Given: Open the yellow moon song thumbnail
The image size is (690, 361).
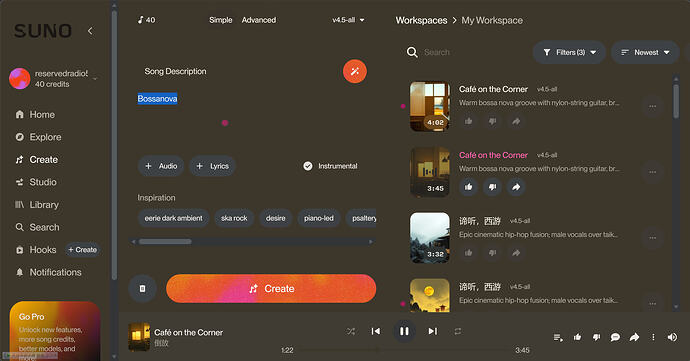Looking at the screenshot, I should [430, 295].
